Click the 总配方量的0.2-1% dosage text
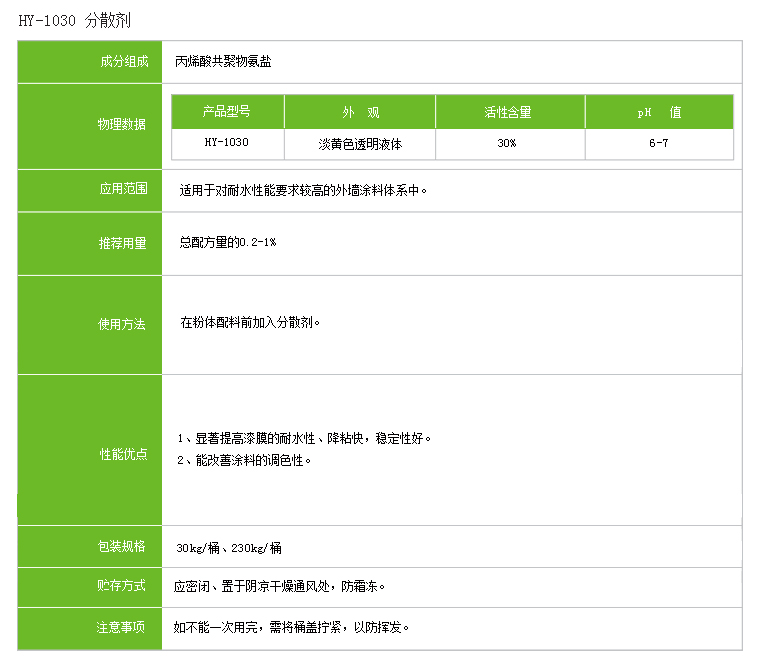Image resolution: width=760 pixels, height=669 pixels. tap(227, 243)
